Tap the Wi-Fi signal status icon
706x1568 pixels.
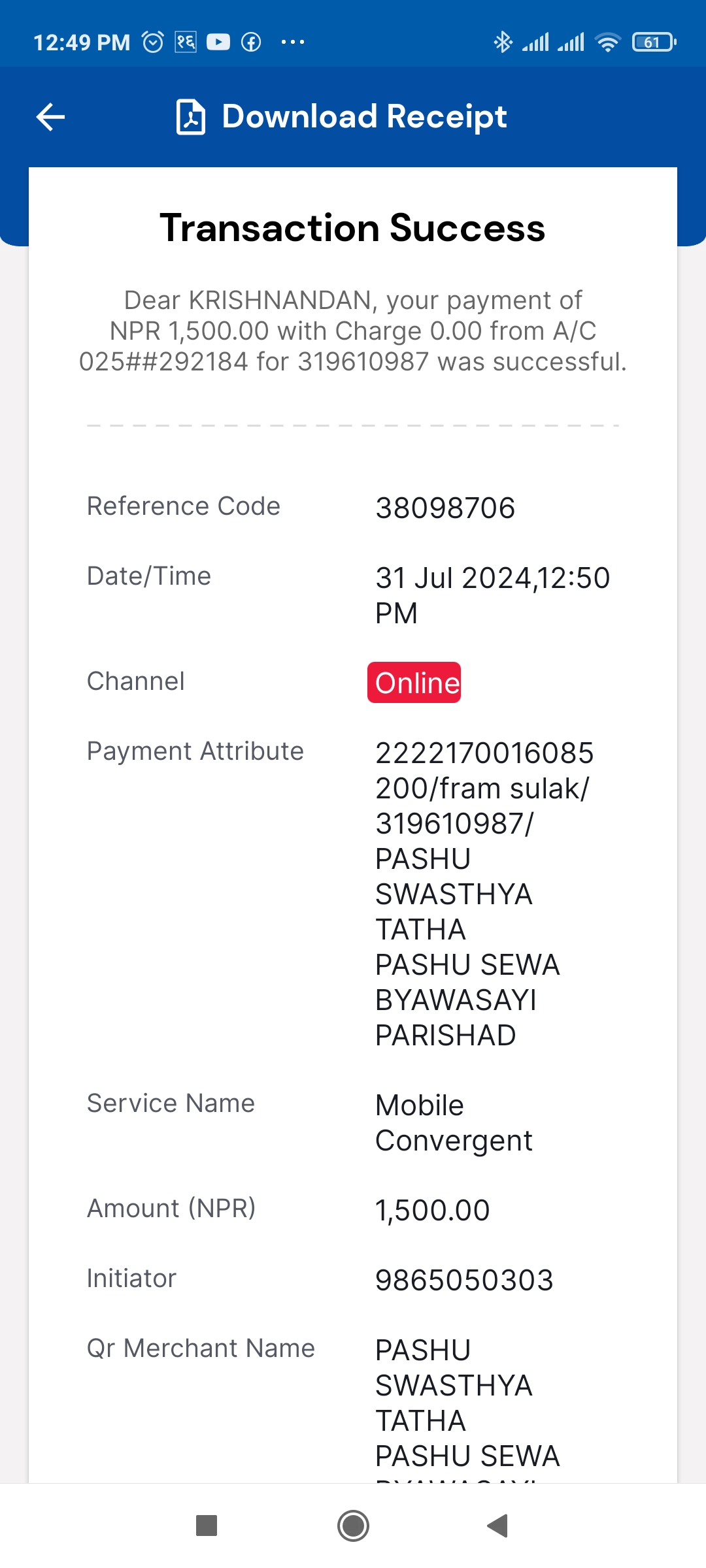pyautogui.click(x=608, y=42)
